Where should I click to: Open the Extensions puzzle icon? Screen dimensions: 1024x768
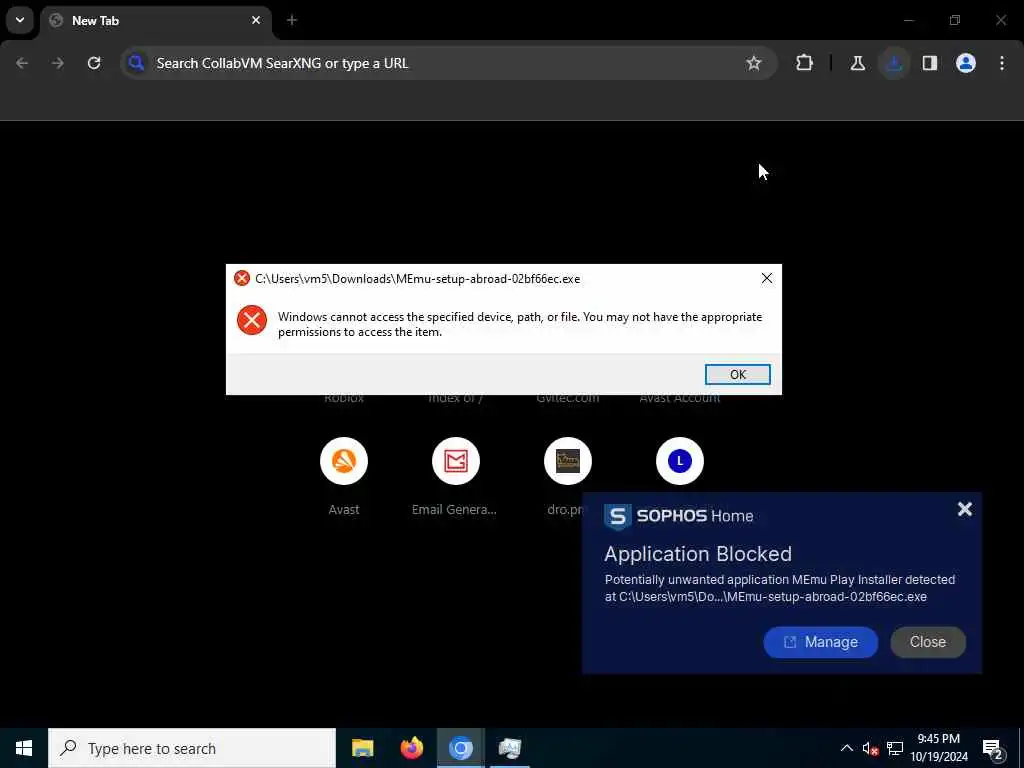pos(805,63)
